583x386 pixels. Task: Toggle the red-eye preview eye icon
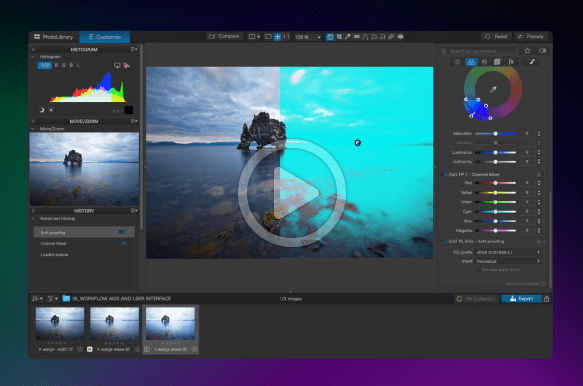pos(400,36)
